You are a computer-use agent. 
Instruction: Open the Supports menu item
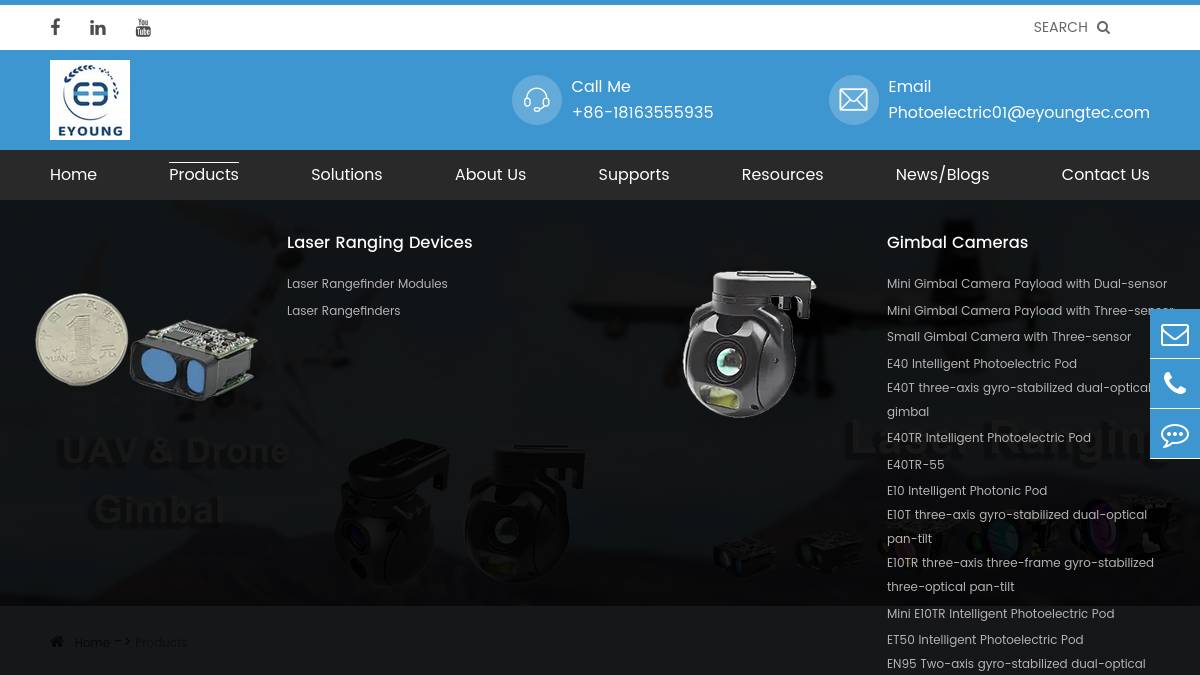pyautogui.click(x=634, y=175)
